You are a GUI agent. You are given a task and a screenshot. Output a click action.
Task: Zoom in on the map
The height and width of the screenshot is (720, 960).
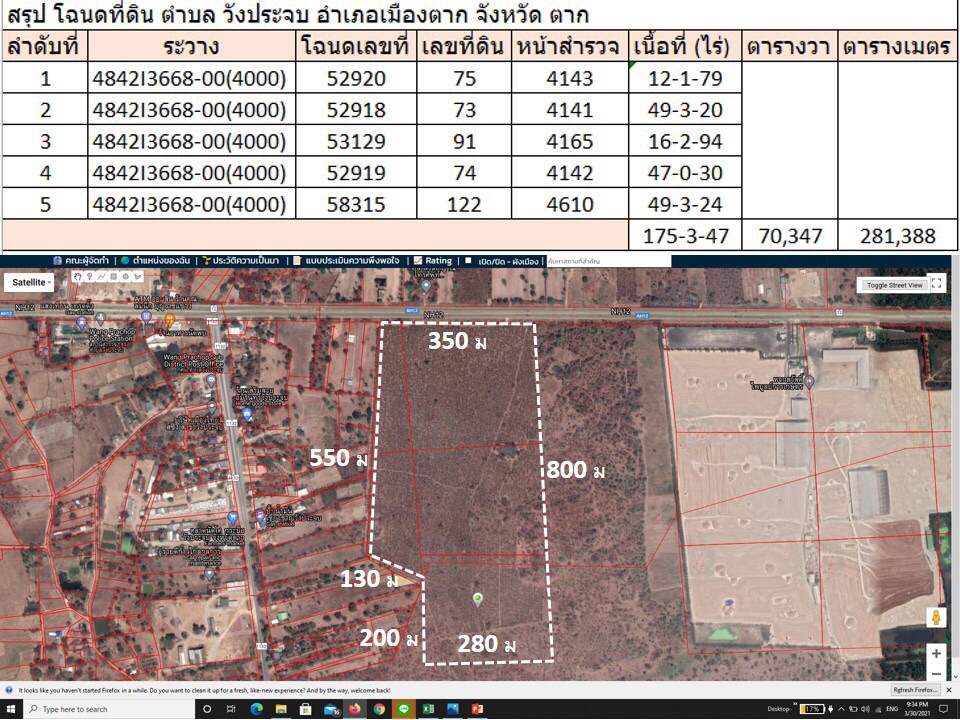point(936,654)
